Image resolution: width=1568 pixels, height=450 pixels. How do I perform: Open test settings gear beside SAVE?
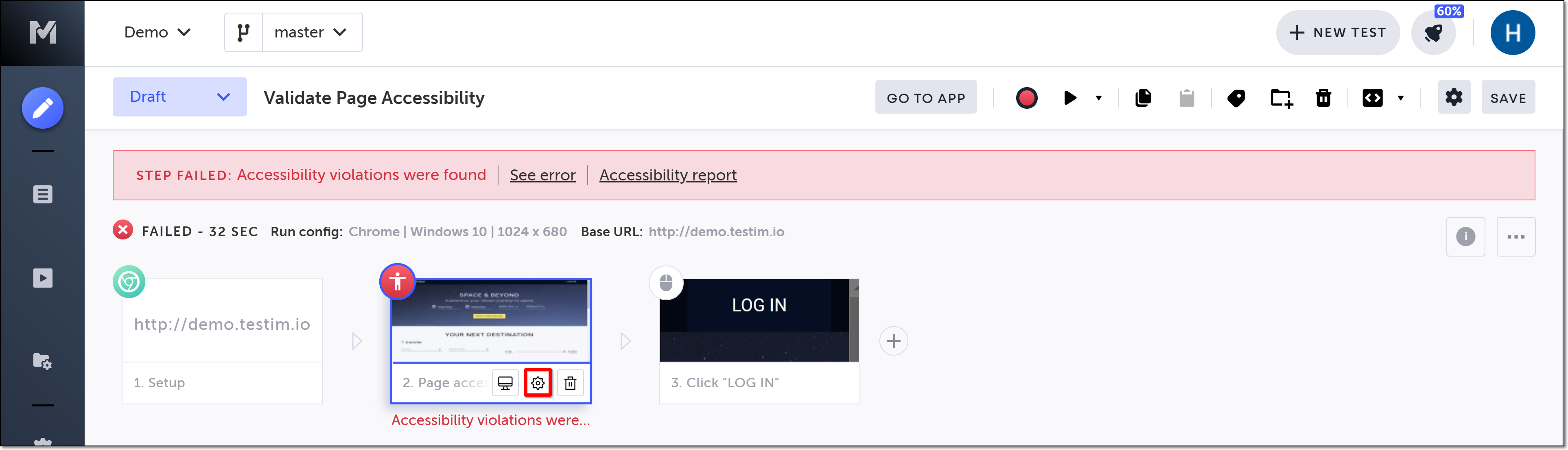1454,97
